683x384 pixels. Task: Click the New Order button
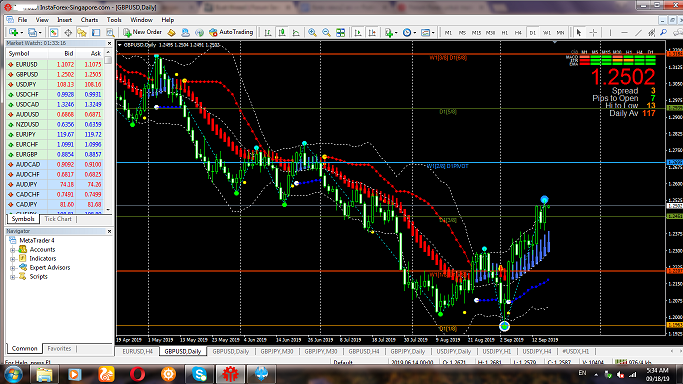click(x=142, y=32)
